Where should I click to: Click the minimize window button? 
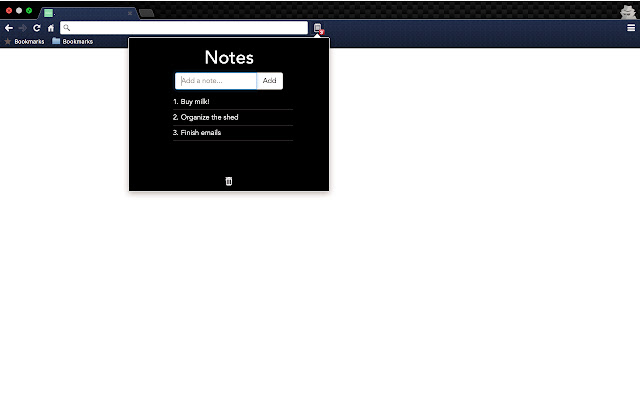point(19,11)
